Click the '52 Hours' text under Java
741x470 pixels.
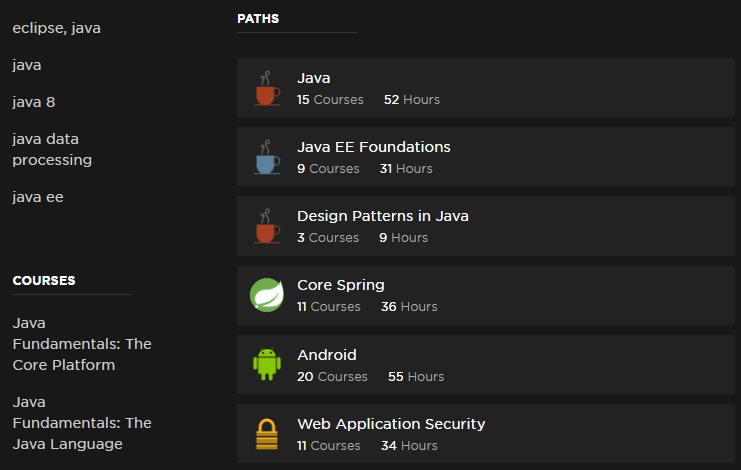[x=412, y=100]
